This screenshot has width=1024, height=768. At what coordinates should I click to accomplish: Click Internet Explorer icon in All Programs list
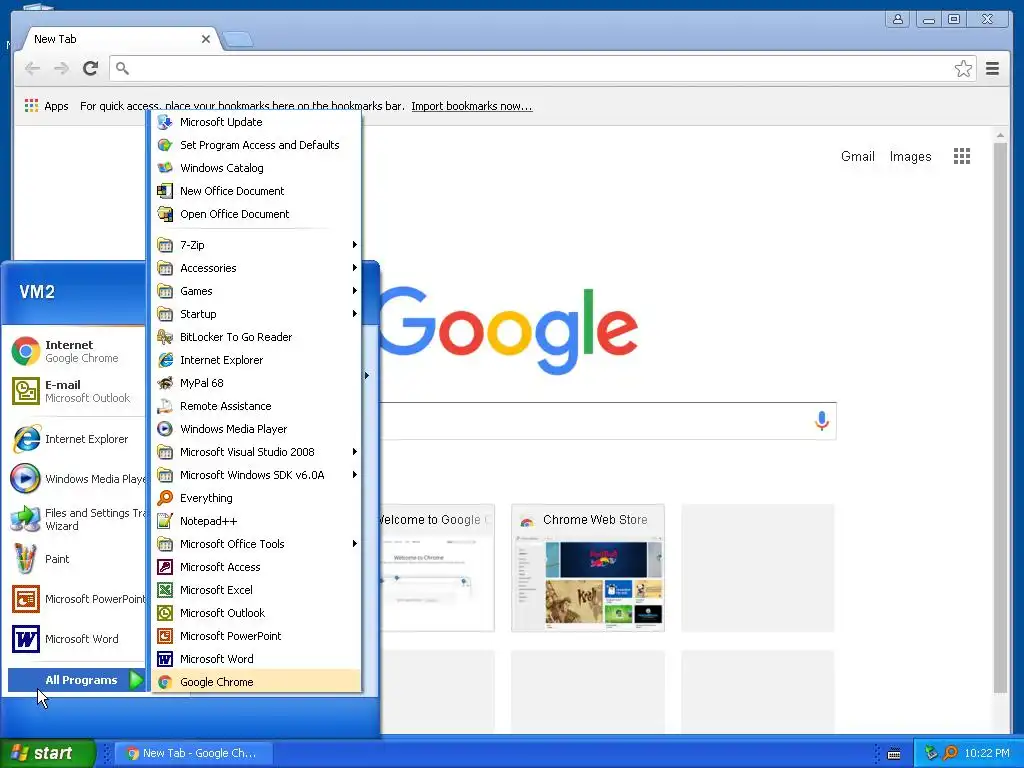coord(165,360)
